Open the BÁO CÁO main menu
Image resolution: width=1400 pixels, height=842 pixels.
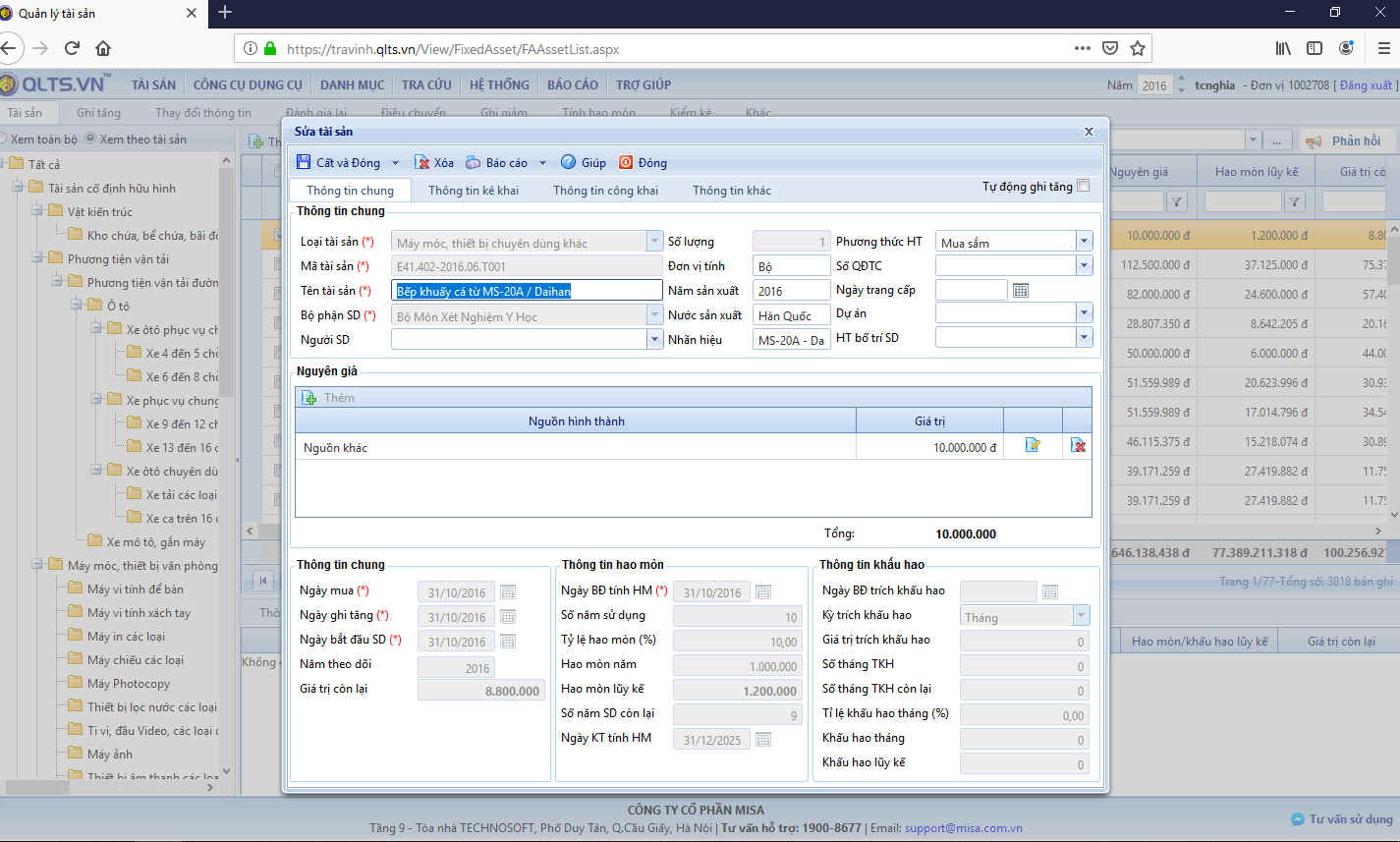[x=573, y=85]
